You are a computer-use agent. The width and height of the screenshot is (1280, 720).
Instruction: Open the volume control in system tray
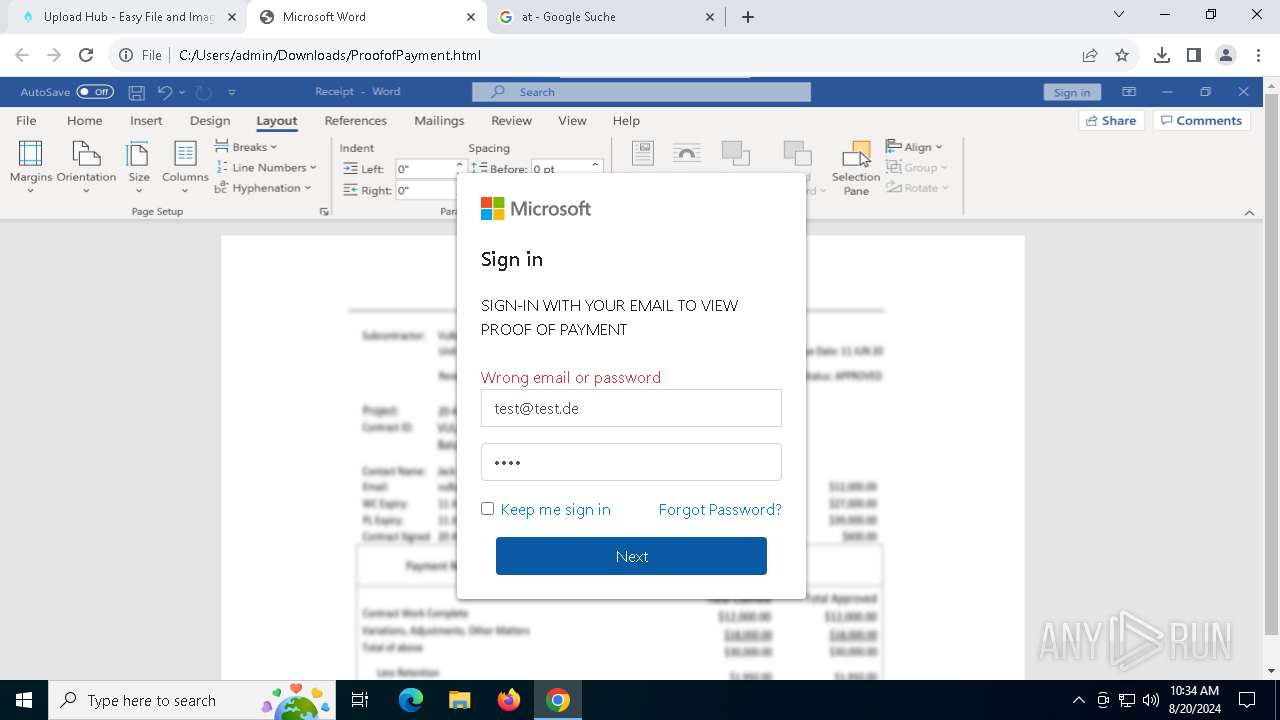point(1150,700)
